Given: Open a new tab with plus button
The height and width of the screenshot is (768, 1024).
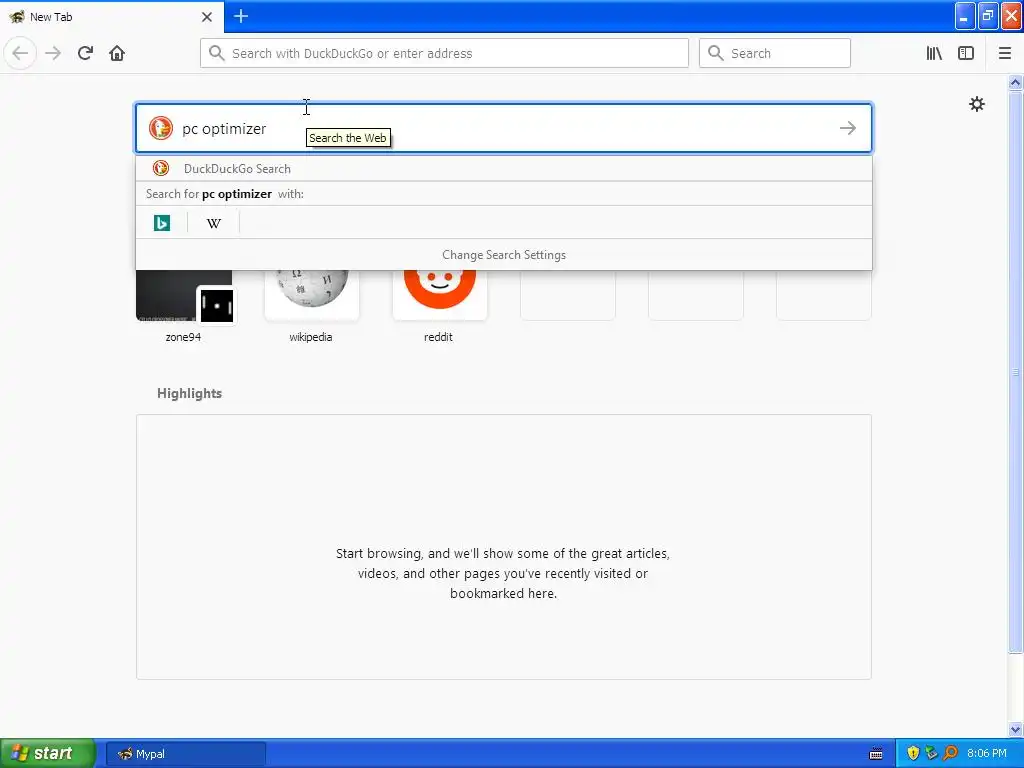Looking at the screenshot, I should pyautogui.click(x=241, y=16).
